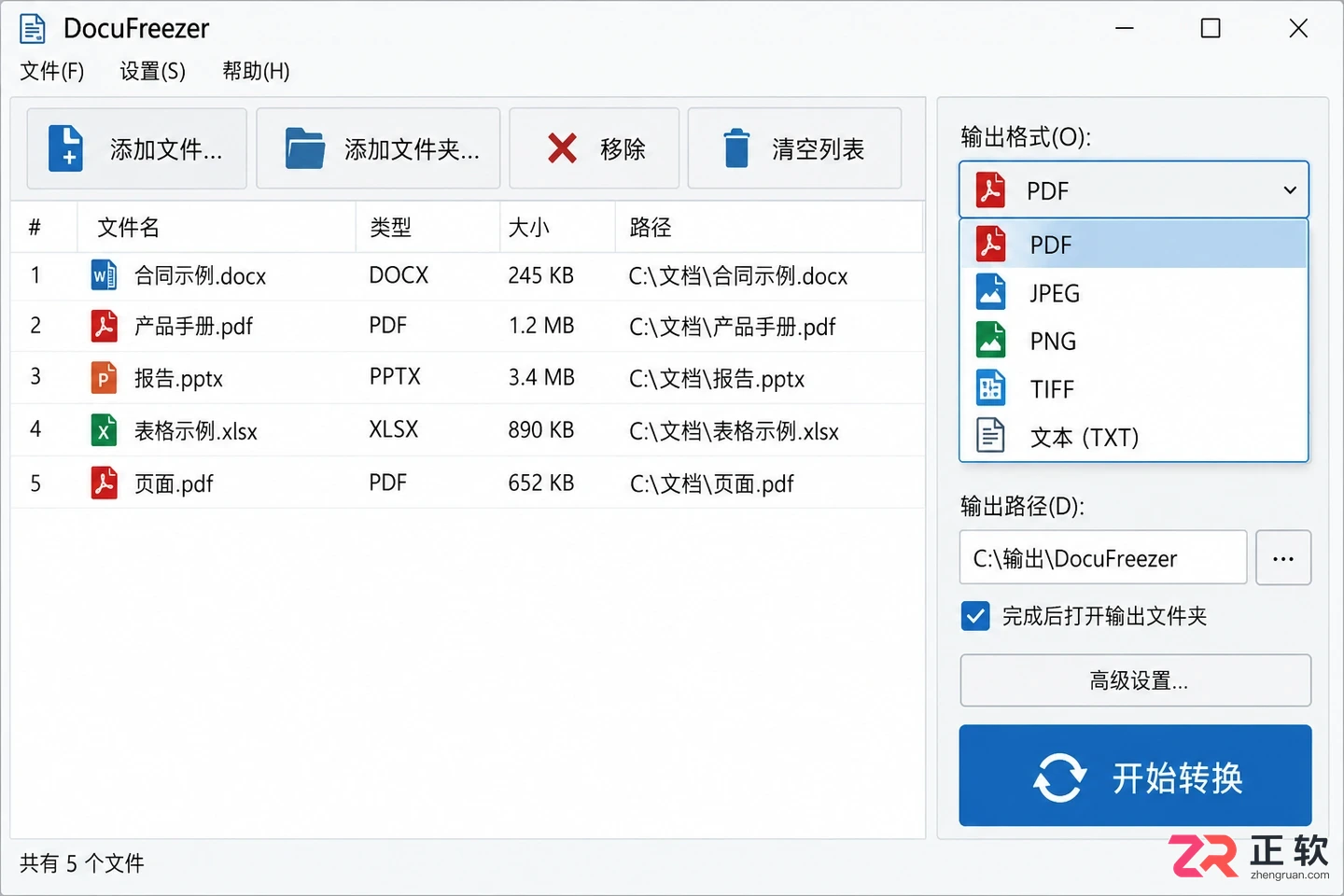Click the PDF icon beside 页面.pdf
Image resolution: width=1344 pixels, height=896 pixels.
click(x=104, y=483)
